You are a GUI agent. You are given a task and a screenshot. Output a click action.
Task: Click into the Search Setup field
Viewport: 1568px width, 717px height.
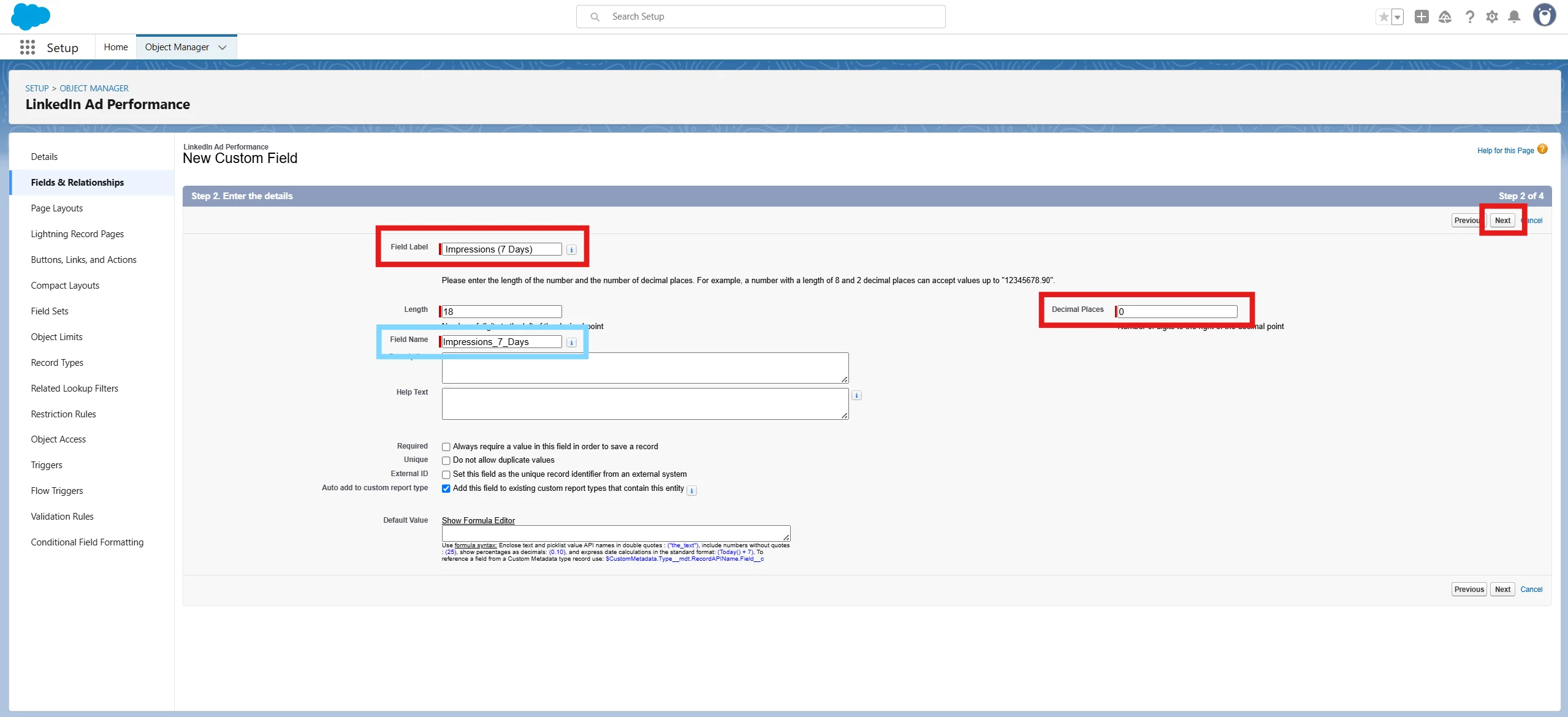click(x=760, y=17)
